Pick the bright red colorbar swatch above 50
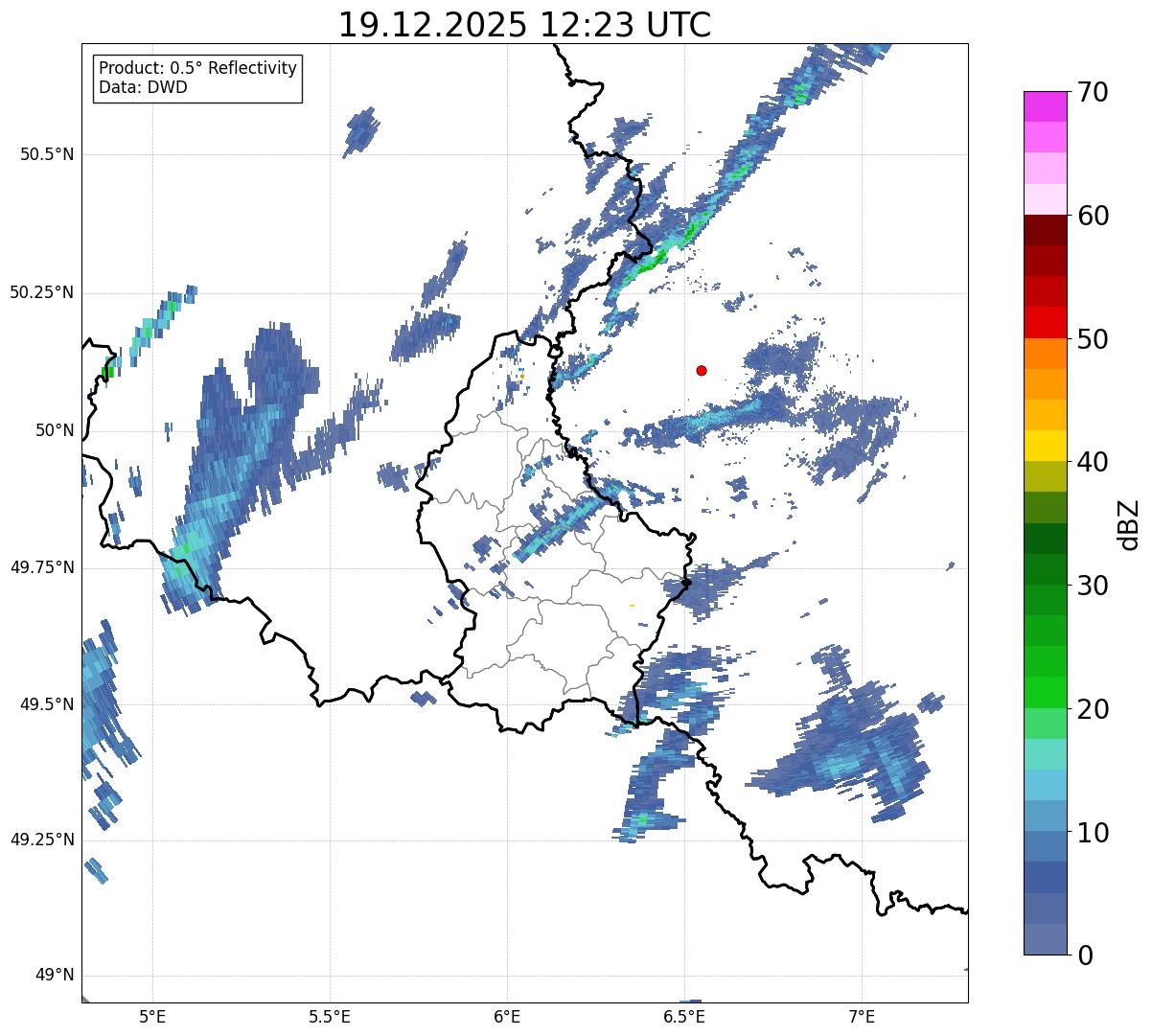 (x=1045, y=322)
